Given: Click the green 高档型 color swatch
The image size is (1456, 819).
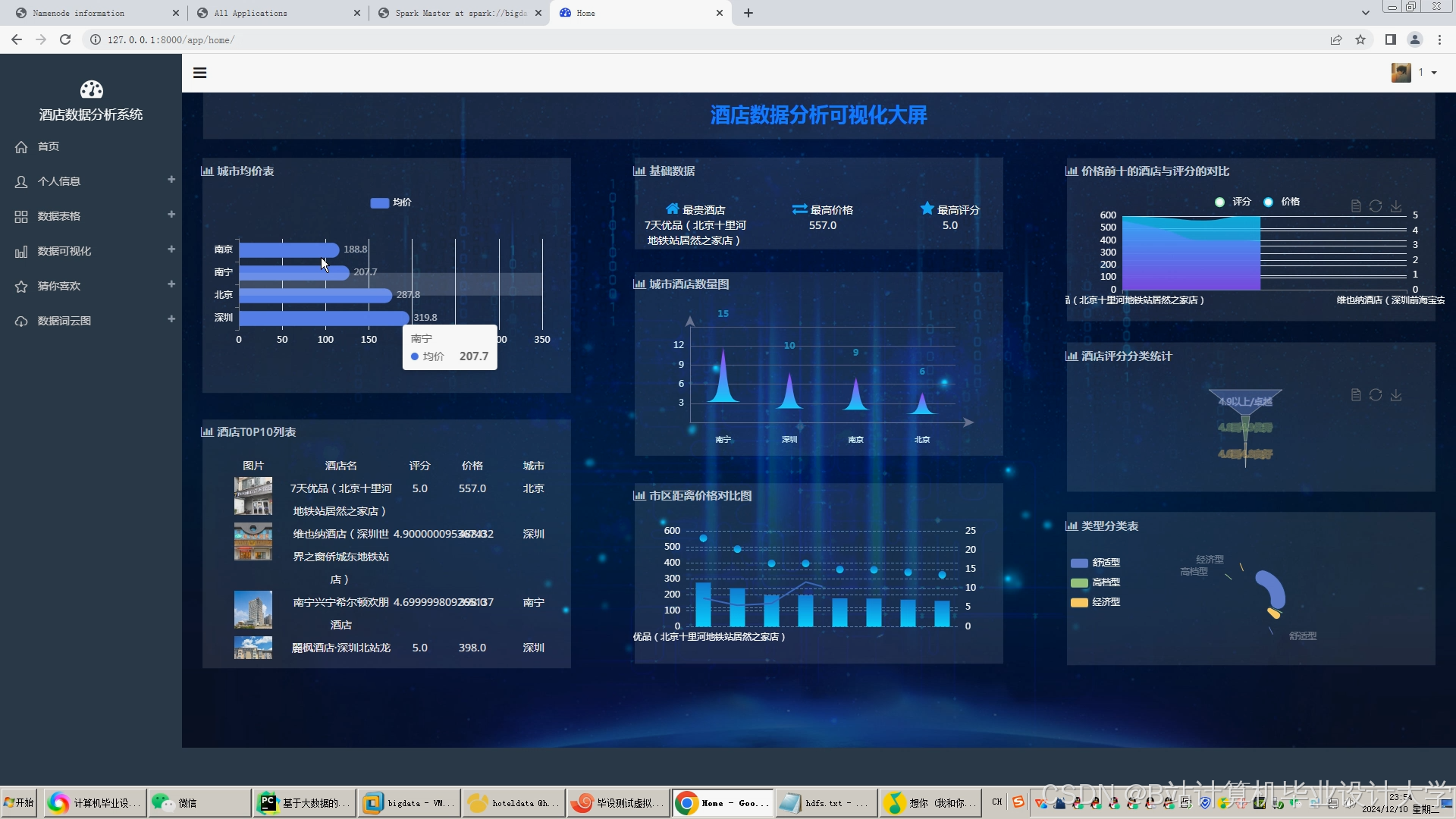Looking at the screenshot, I should 1079,582.
